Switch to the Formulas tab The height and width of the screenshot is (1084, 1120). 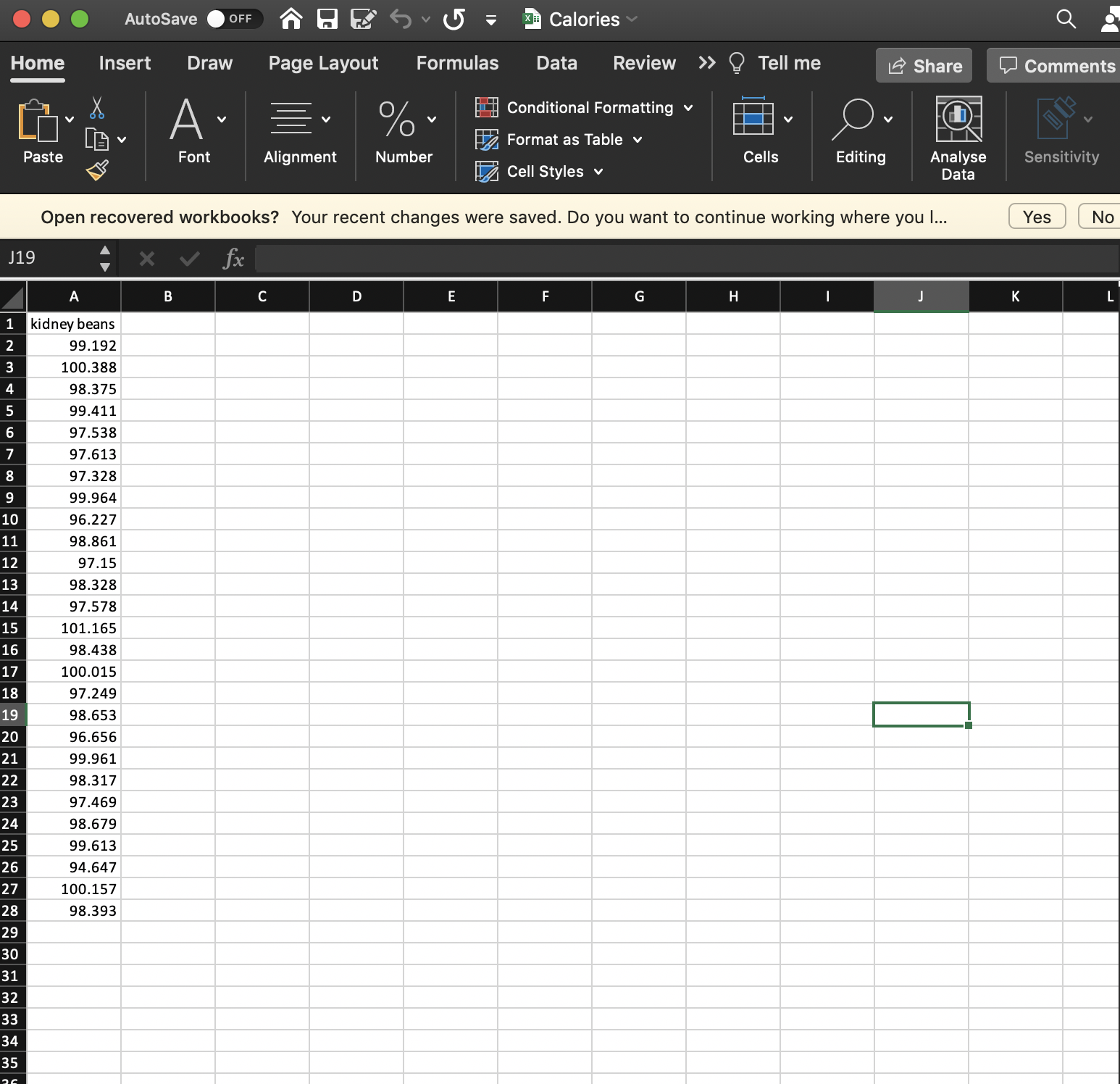pos(457,63)
